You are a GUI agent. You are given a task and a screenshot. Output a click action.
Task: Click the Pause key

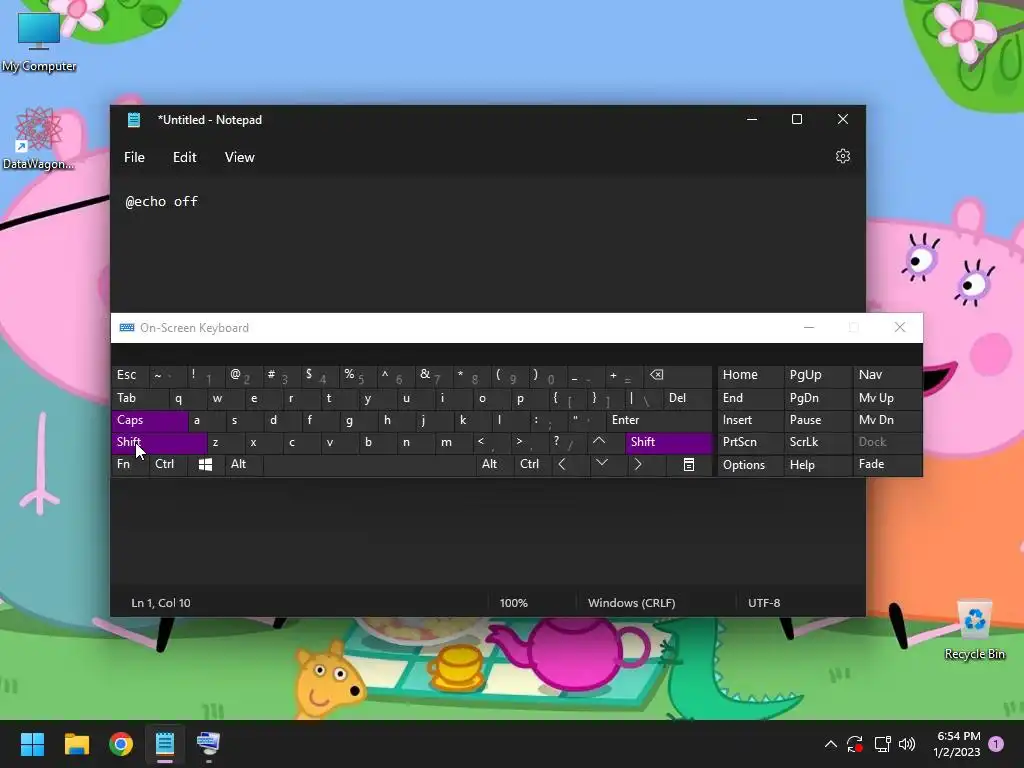click(x=817, y=421)
